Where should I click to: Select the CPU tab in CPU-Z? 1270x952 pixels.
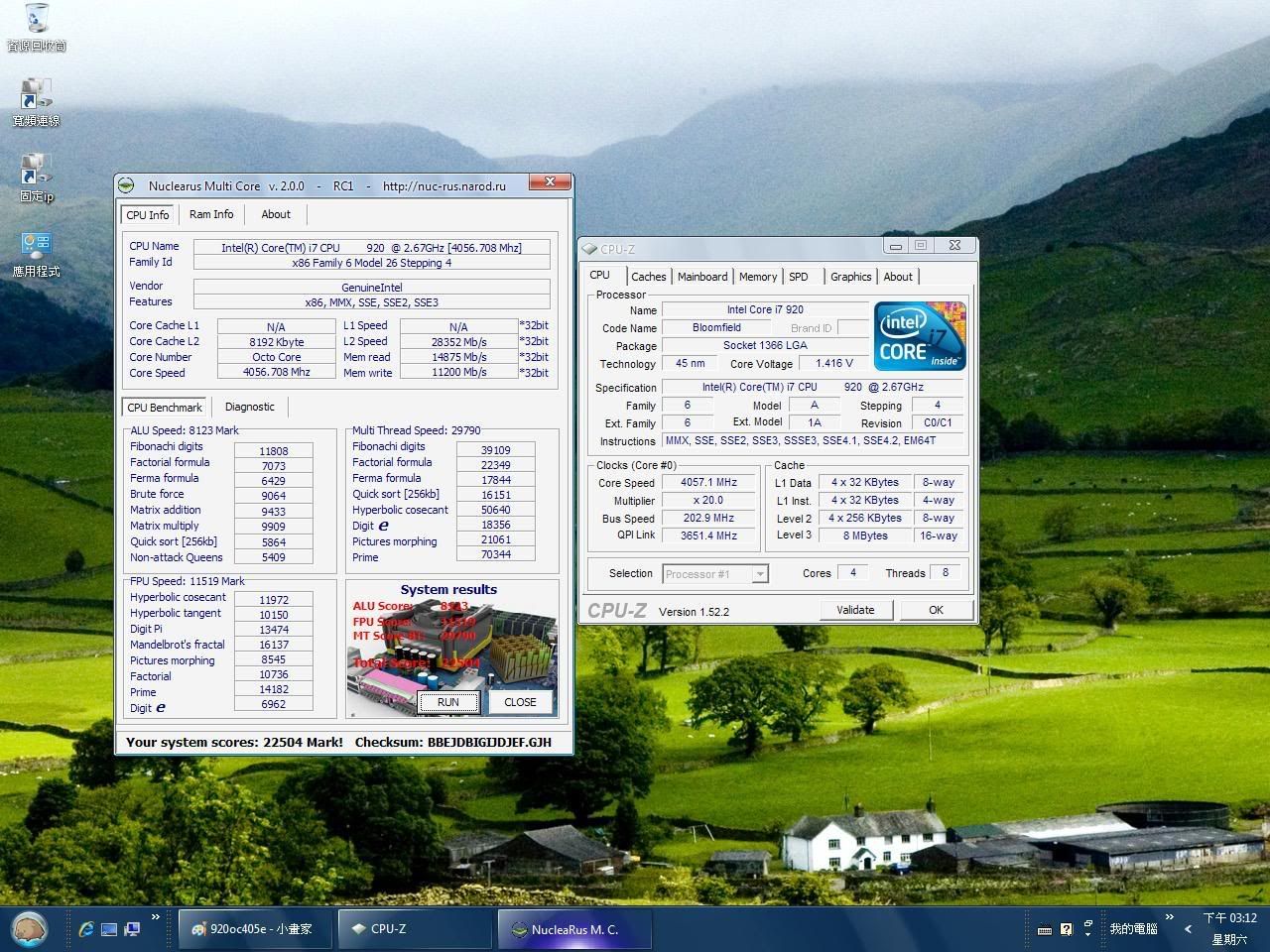pyautogui.click(x=600, y=275)
